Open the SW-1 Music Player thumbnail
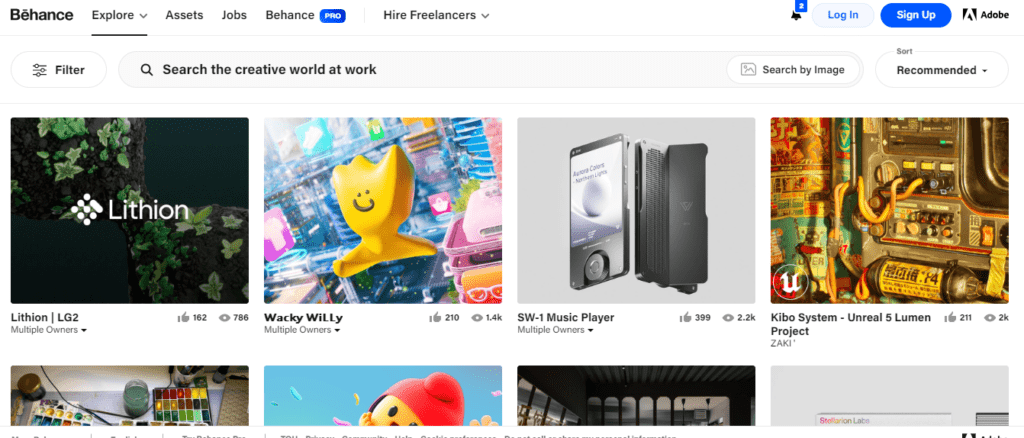 (x=636, y=210)
